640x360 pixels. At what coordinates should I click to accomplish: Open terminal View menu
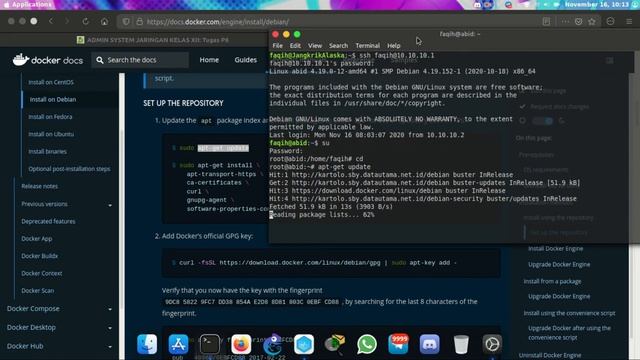pyautogui.click(x=315, y=45)
